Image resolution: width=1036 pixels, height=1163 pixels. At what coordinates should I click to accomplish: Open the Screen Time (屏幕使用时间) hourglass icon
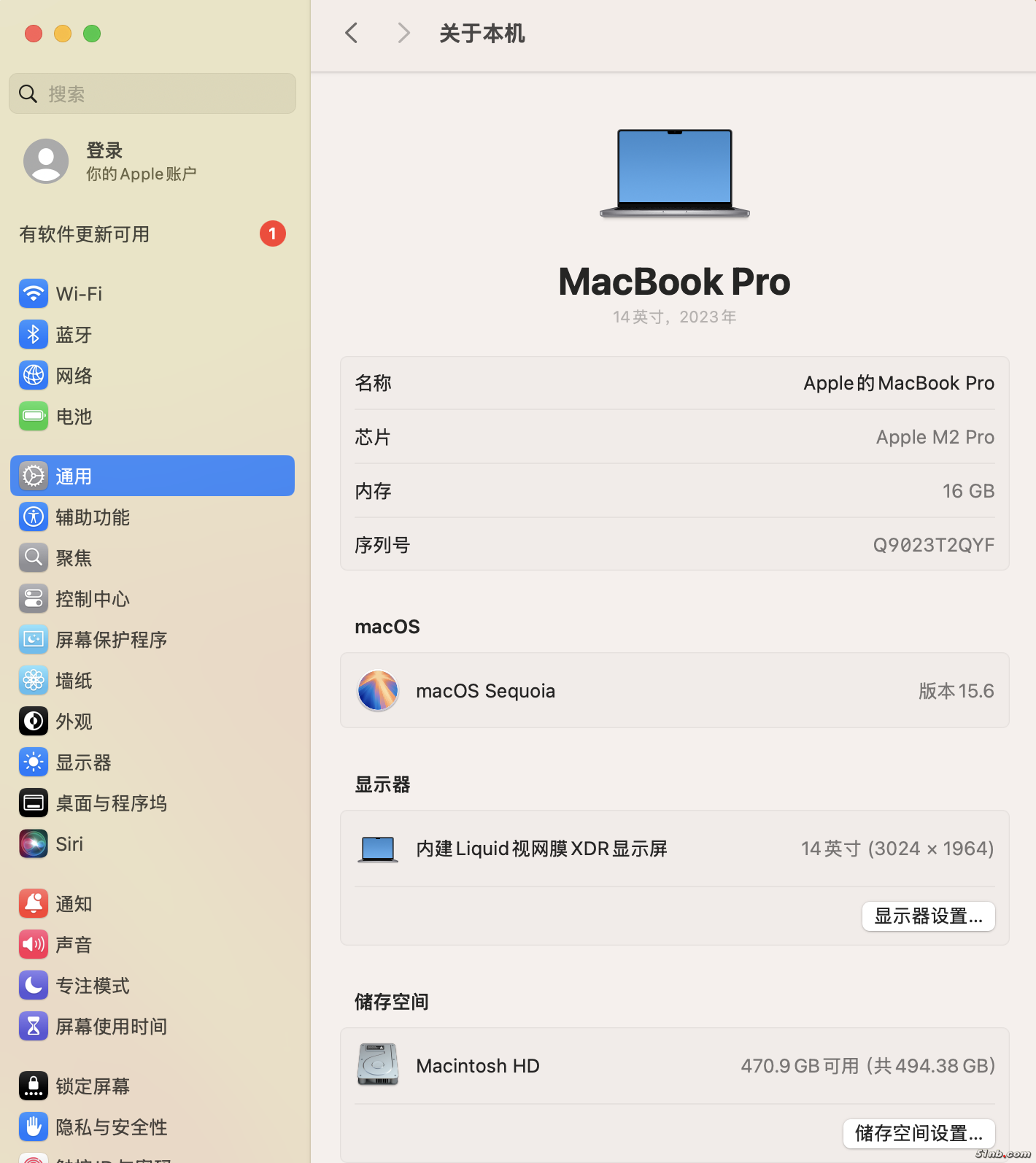coord(34,1026)
